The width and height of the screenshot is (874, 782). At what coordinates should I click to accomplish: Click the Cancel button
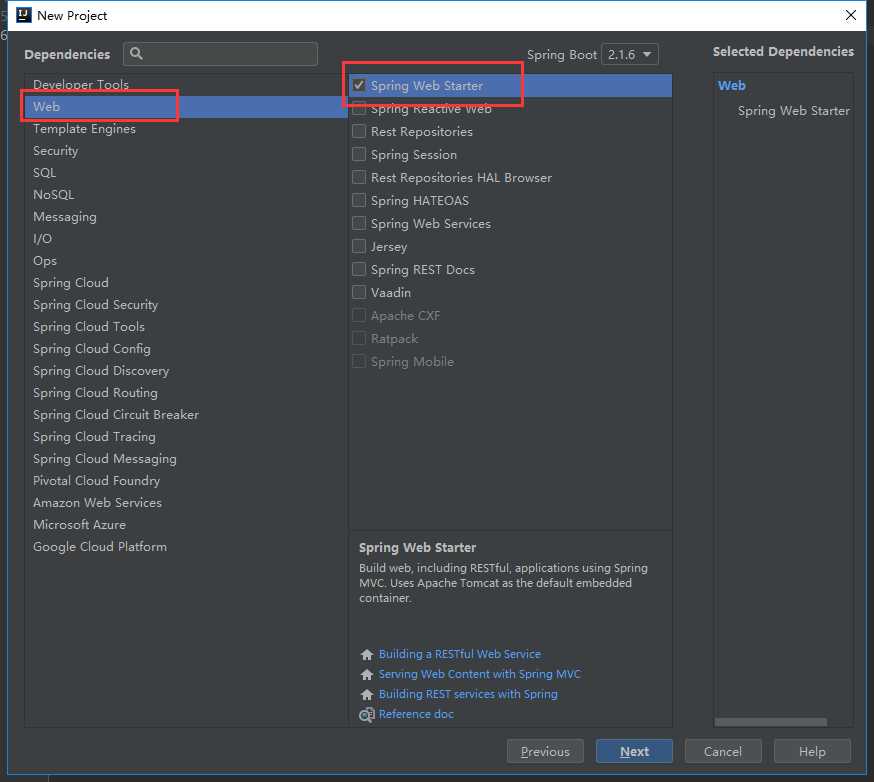click(x=723, y=751)
